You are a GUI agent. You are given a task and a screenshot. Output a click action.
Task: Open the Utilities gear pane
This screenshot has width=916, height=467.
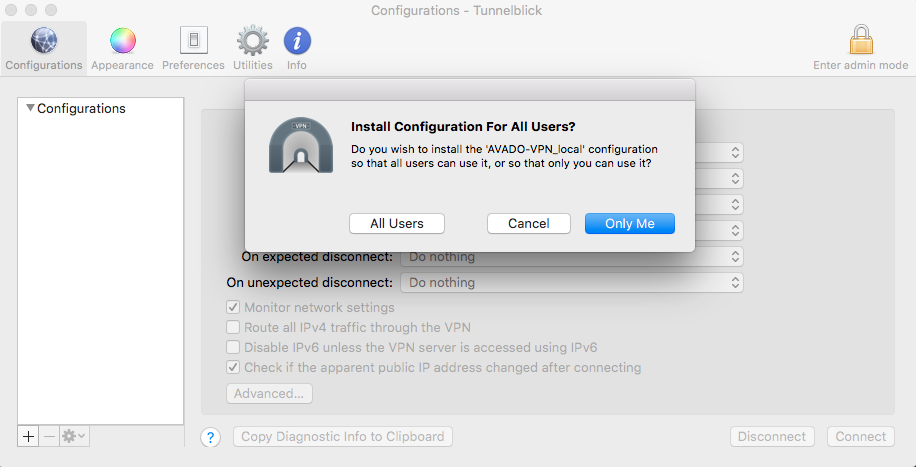pos(252,48)
